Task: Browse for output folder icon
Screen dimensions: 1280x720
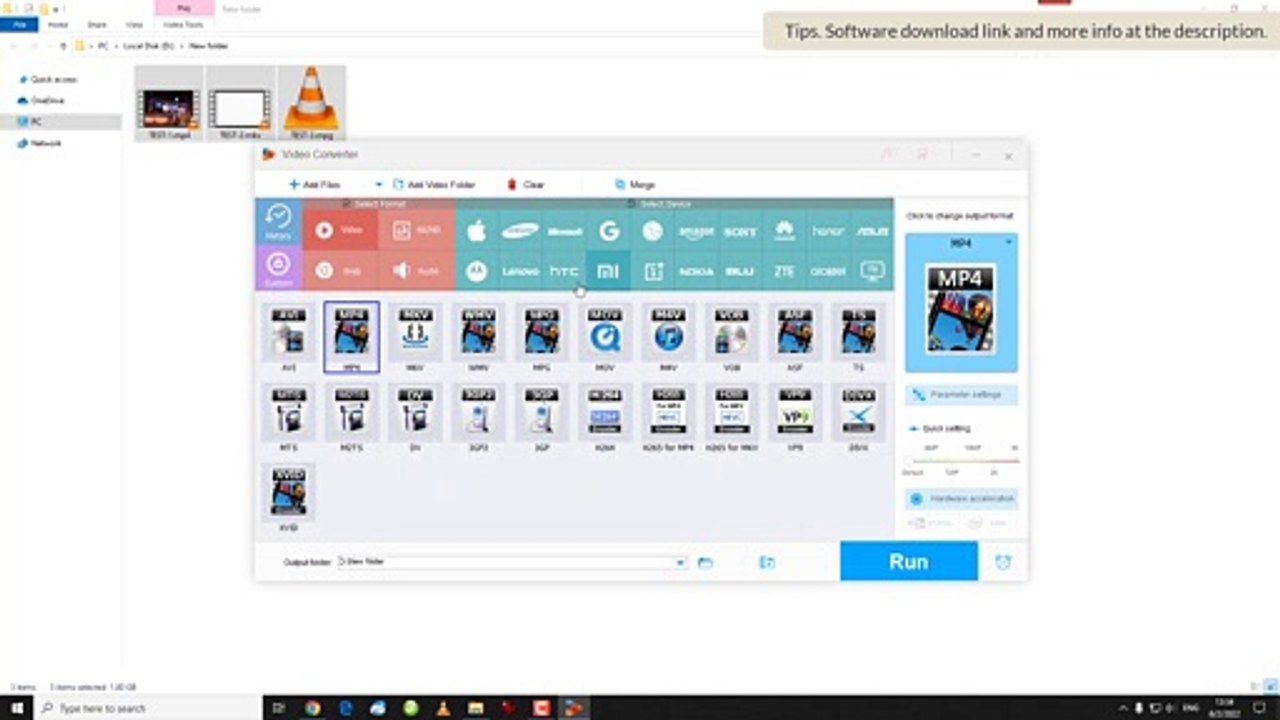Action: [706, 563]
